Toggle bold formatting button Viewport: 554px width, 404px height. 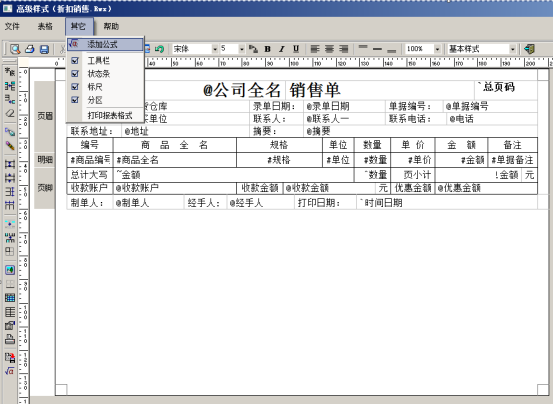(x=267, y=49)
